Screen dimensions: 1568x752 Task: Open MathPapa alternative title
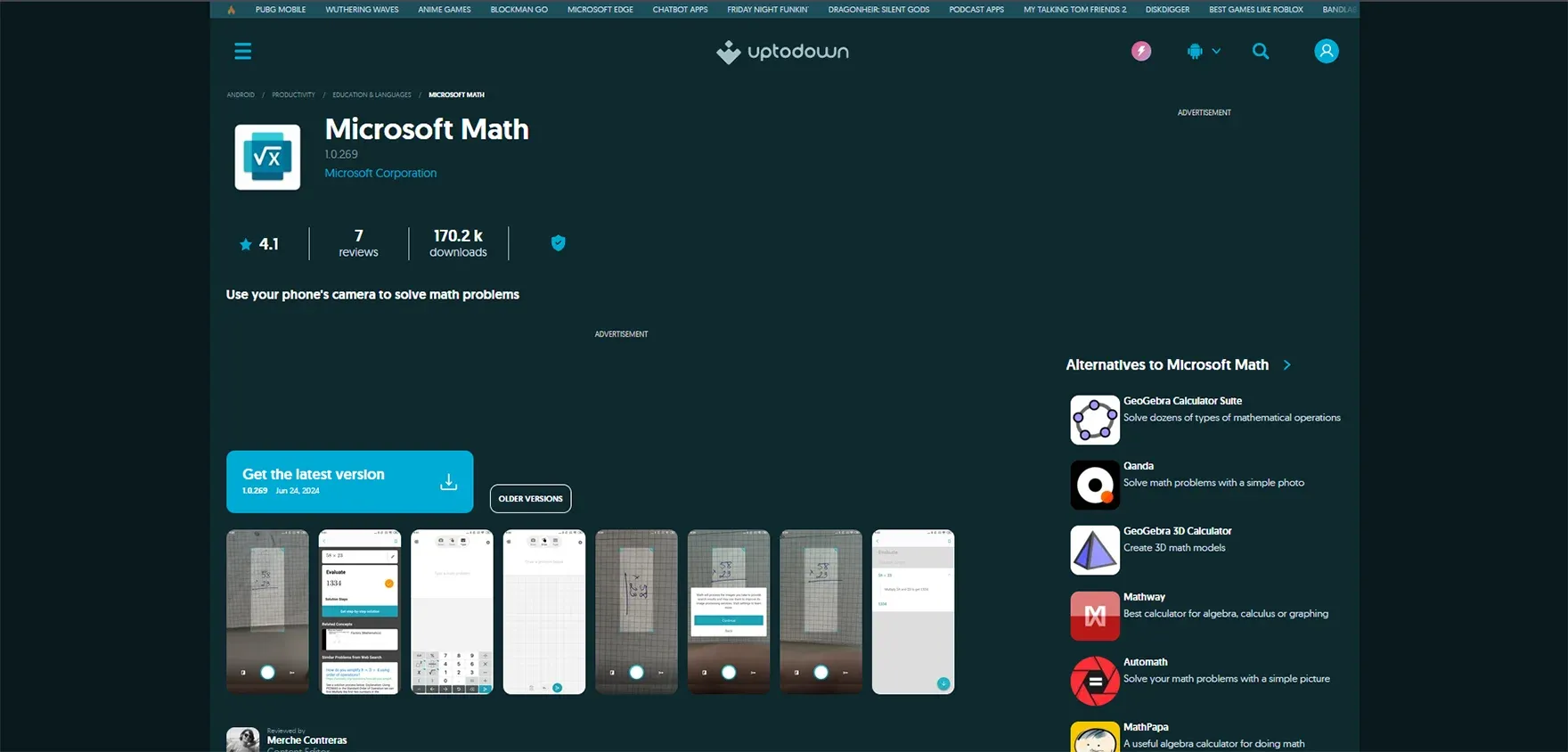pyautogui.click(x=1145, y=727)
